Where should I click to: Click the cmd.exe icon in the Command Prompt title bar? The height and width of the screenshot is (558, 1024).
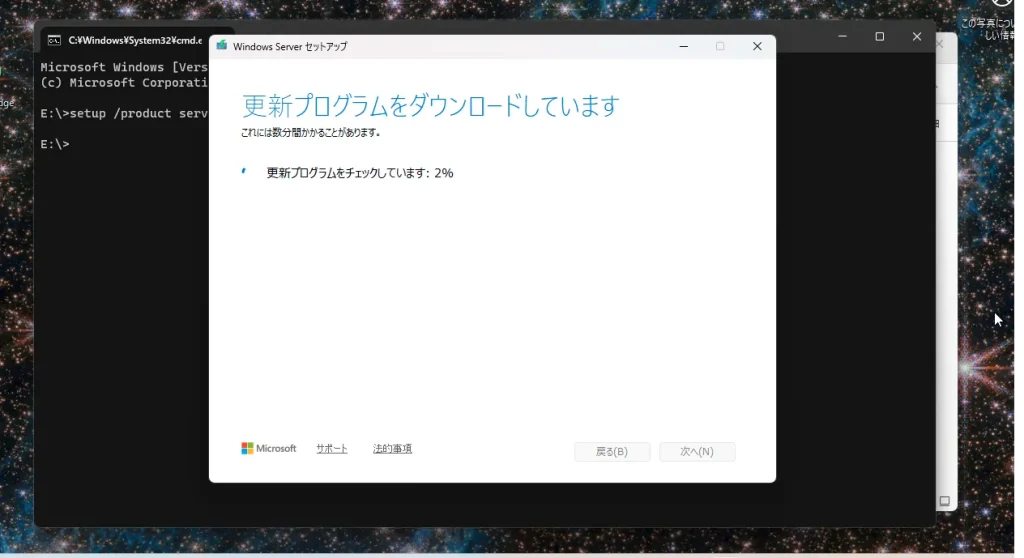click(x=54, y=41)
